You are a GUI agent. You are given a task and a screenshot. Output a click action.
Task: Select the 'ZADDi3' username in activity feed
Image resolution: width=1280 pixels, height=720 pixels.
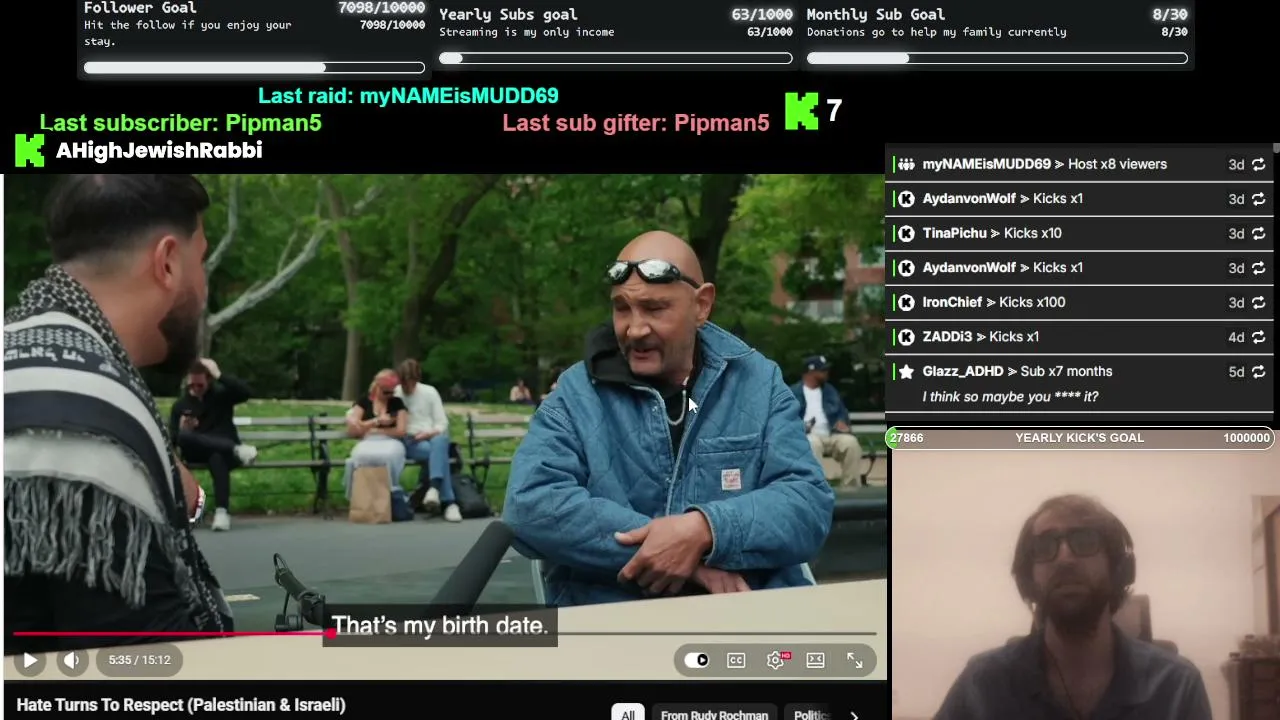click(947, 337)
